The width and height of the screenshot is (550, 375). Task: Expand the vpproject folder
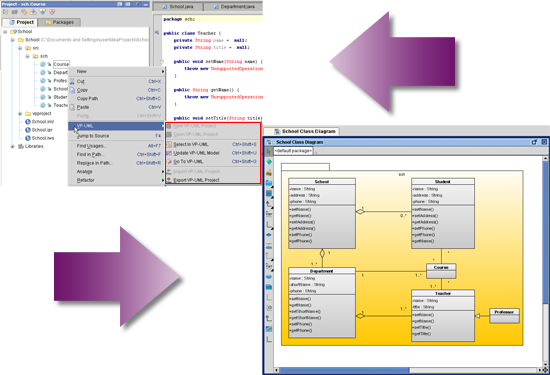20,114
